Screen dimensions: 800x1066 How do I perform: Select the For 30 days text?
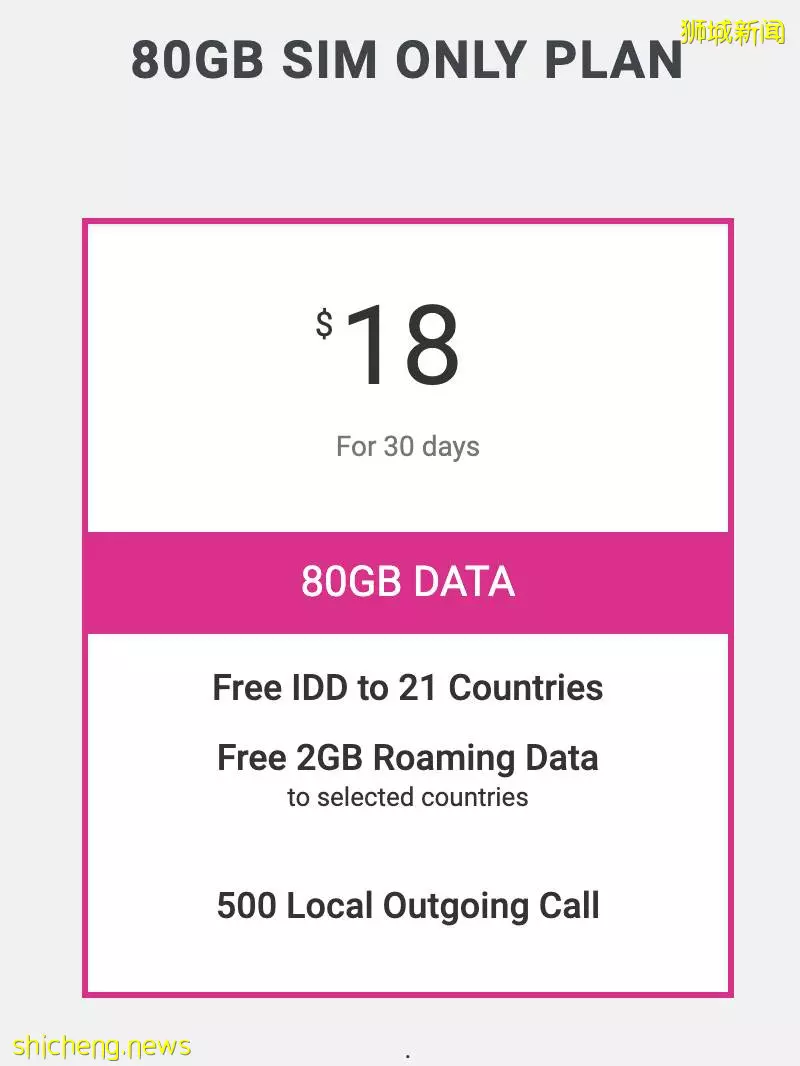(408, 447)
